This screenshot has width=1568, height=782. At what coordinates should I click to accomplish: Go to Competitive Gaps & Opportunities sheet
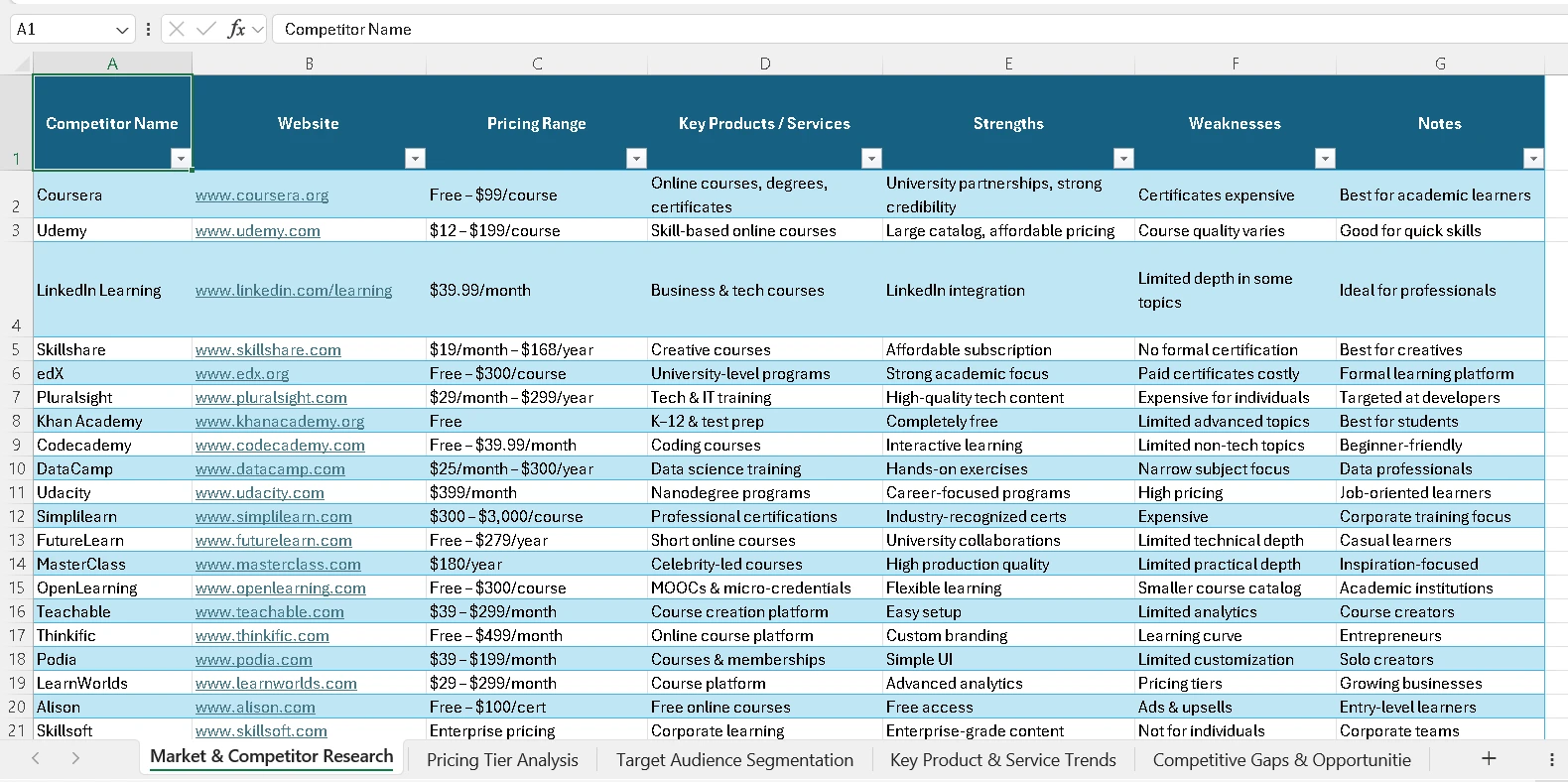[1282, 759]
